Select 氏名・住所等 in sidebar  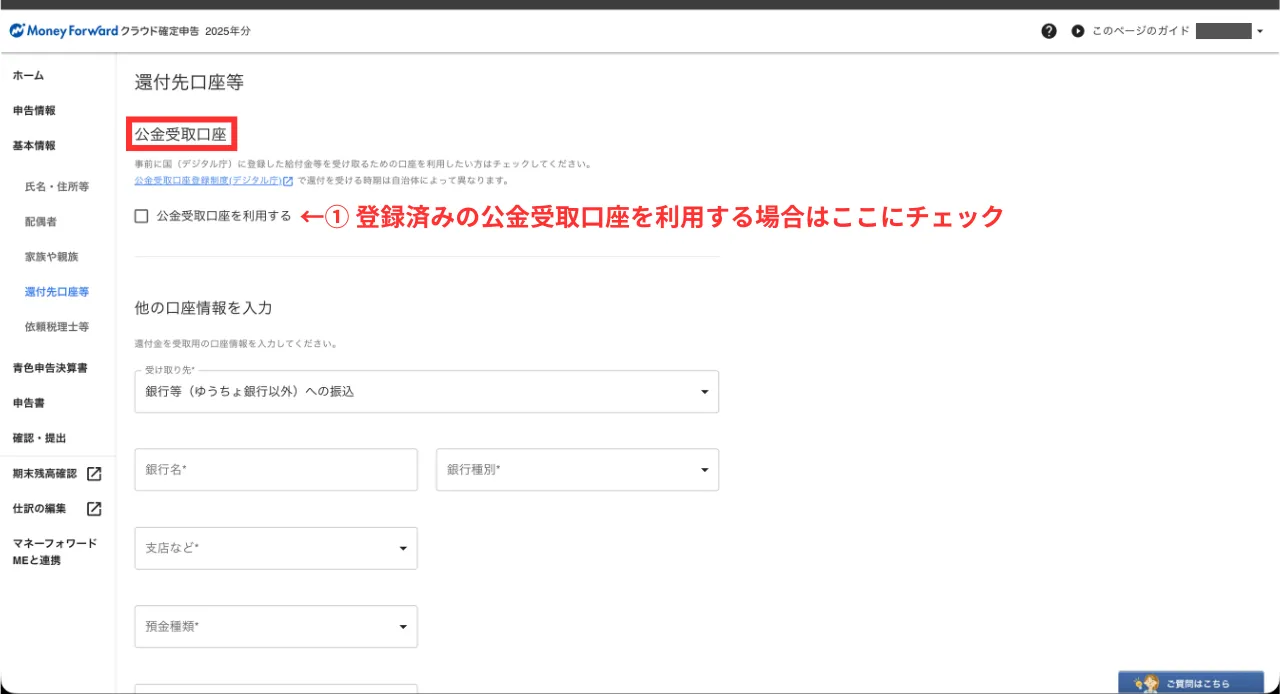tap(57, 187)
